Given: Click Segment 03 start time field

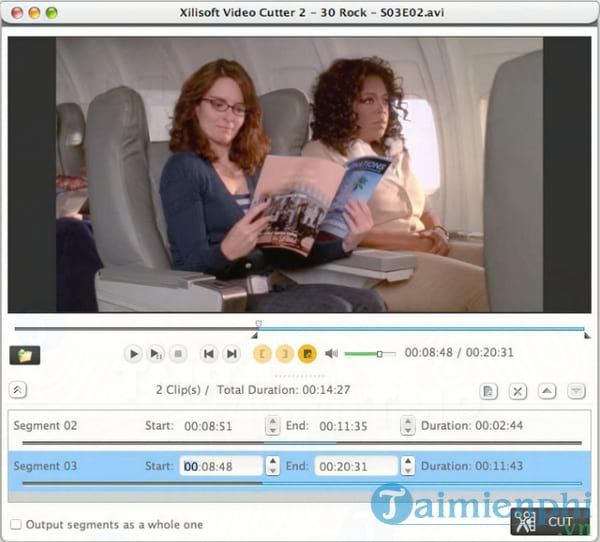Looking at the screenshot, I should pyautogui.click(x=221, y=466).
